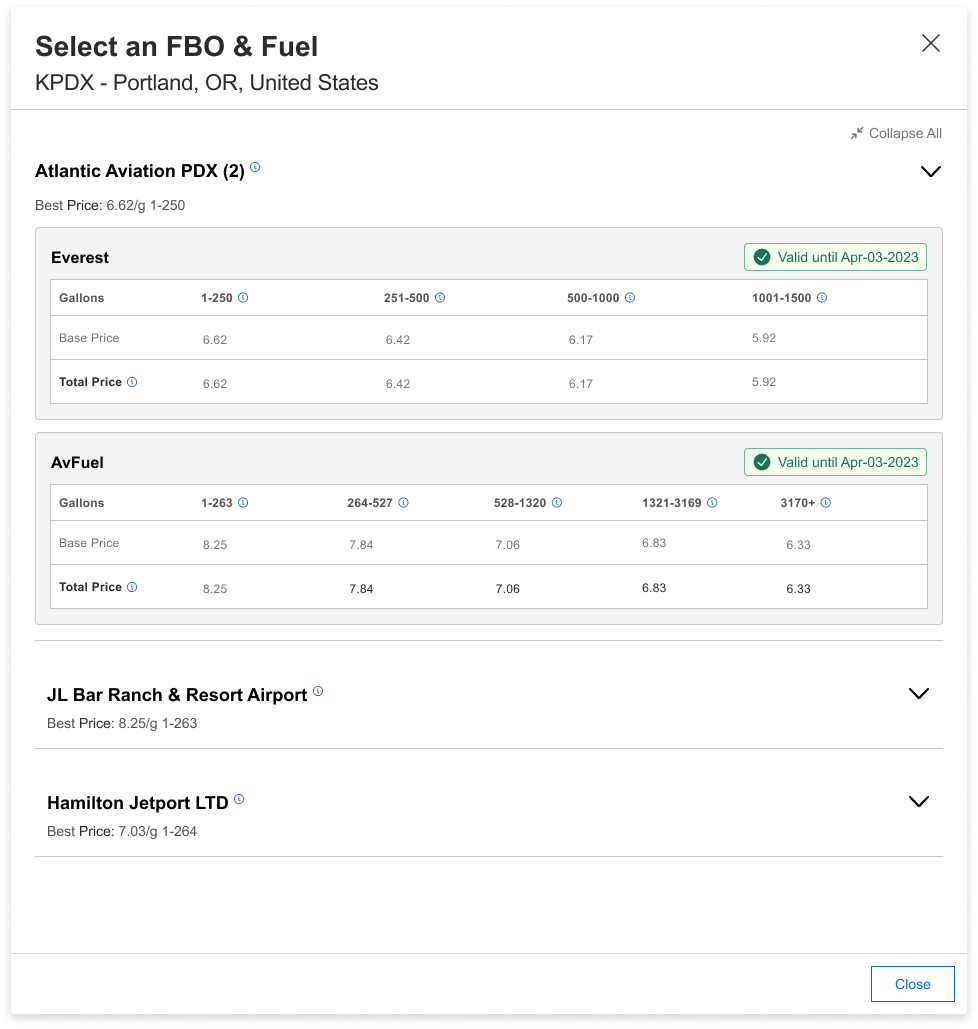Click info icon next to 500-1000 gallons
The height and width of the screenshot is (1029, 978).
coord(630,298)
